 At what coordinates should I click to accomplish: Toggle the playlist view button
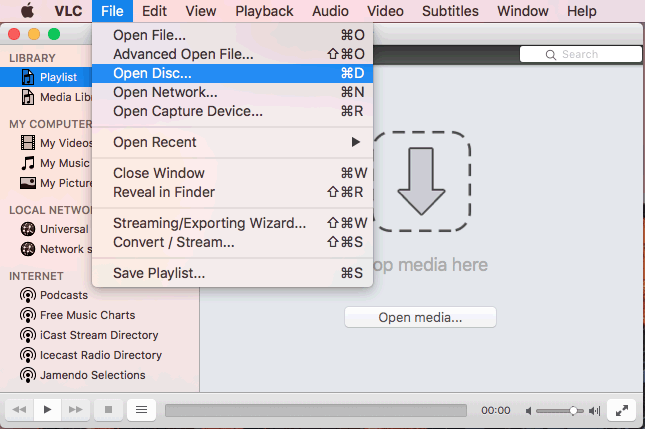click(142, 410)
